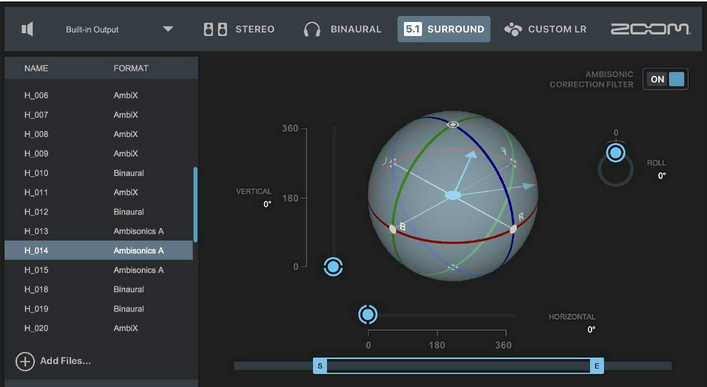707x387 pixels.
Task: Click the Roll rotation knob
Action: point(616,153)
